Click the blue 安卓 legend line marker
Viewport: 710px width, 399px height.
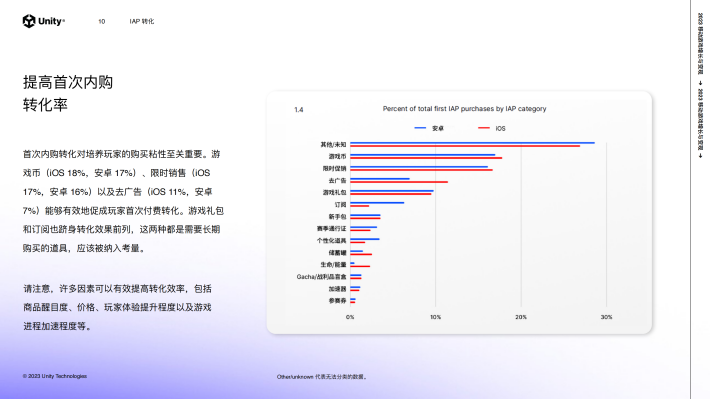point(420,128)
